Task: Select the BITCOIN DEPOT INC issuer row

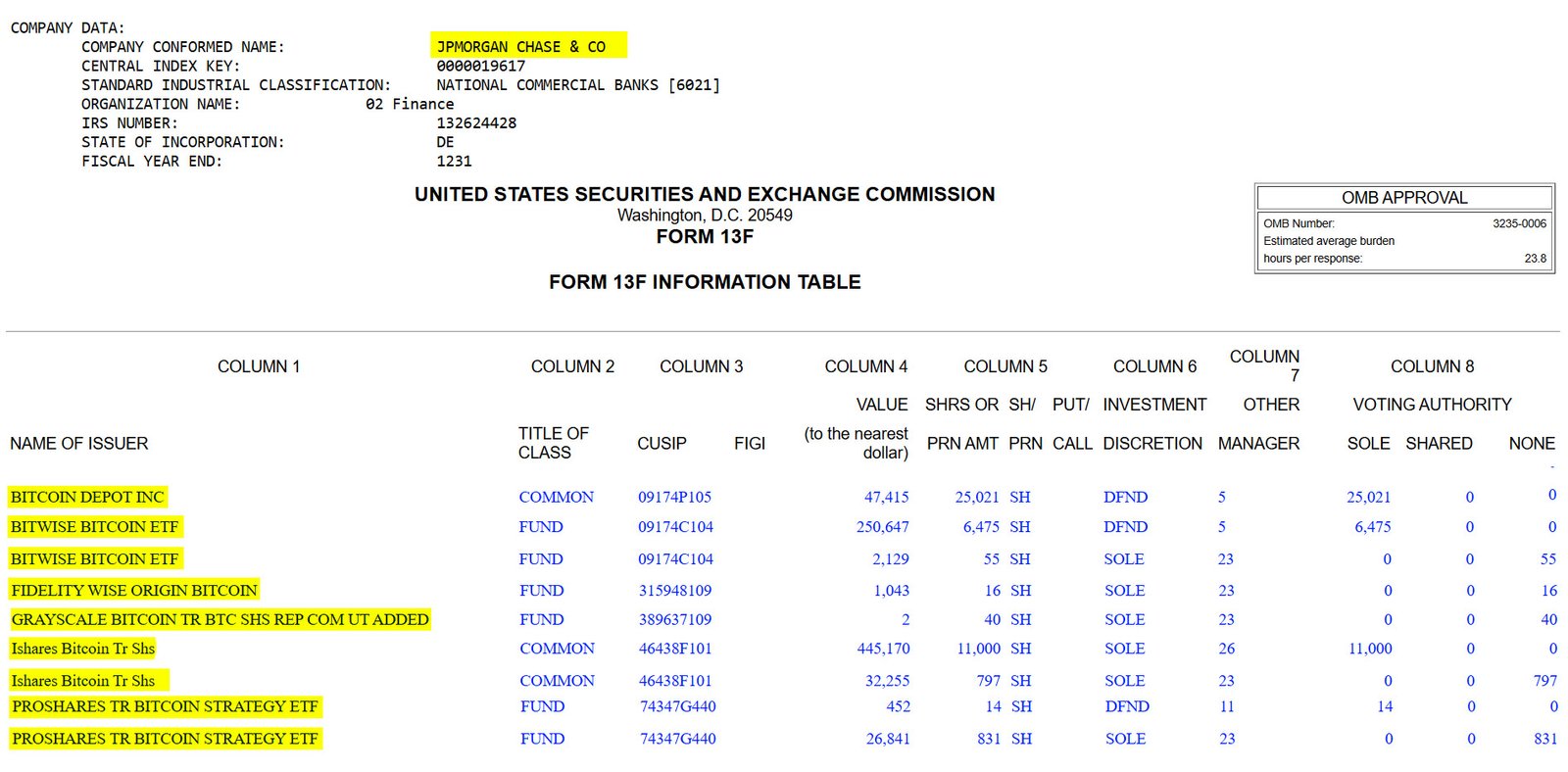Action: 87,497
